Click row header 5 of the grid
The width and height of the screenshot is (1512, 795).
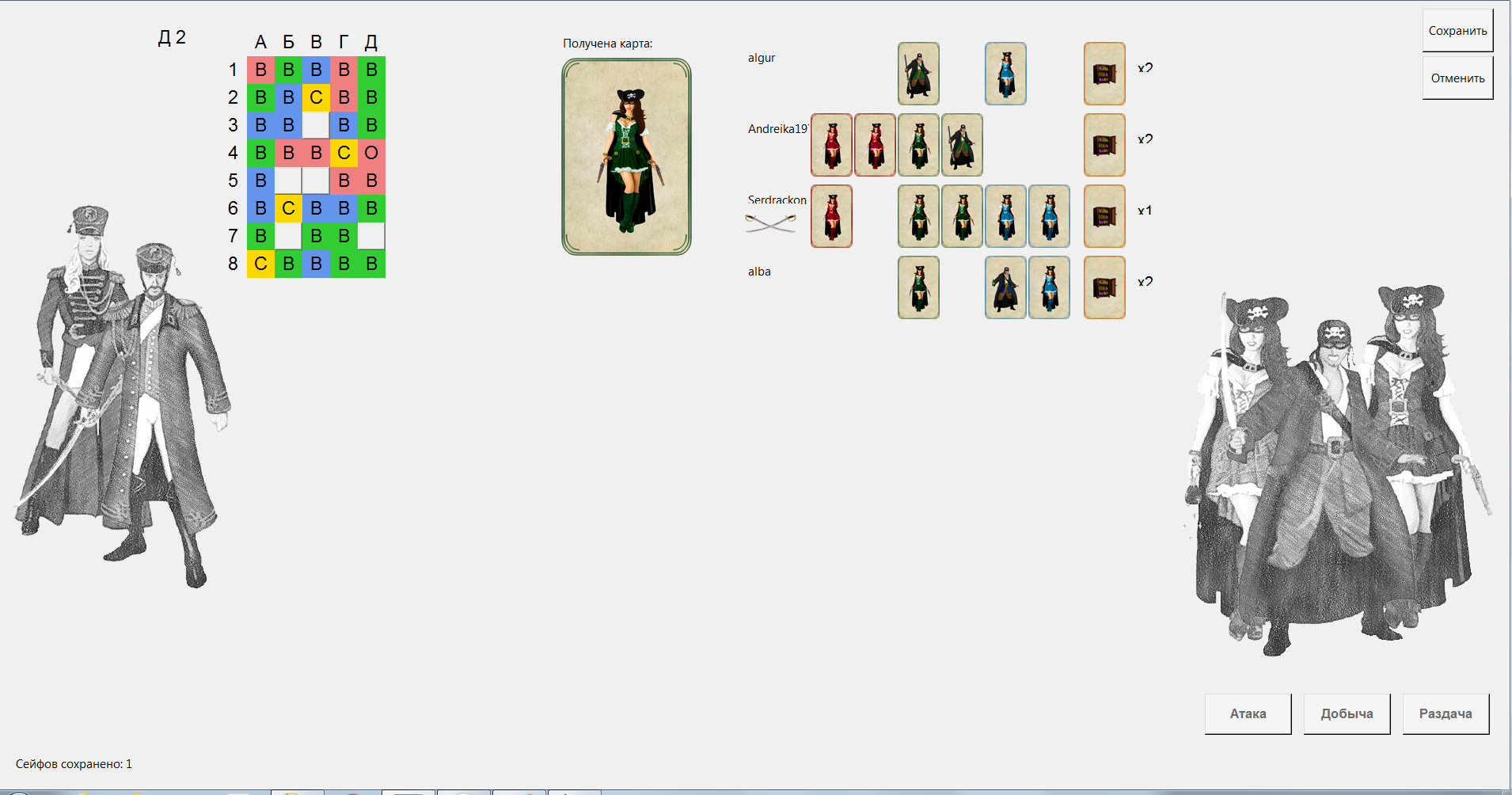tap(233, 181)
